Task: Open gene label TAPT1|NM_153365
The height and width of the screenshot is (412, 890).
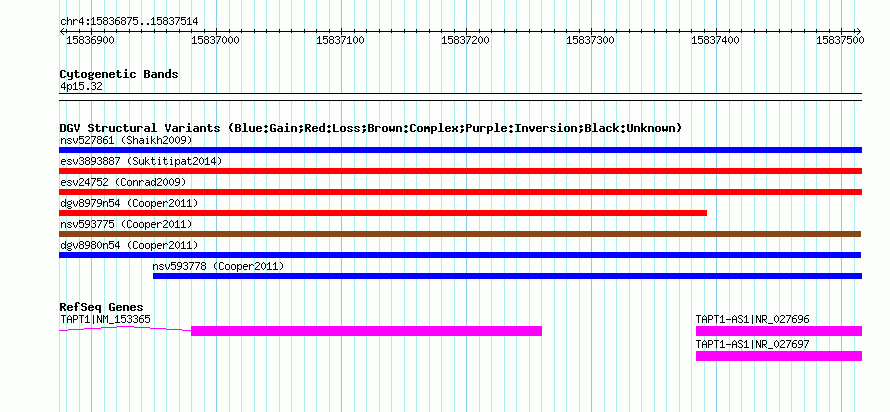Action: click(x=106, y=319)
